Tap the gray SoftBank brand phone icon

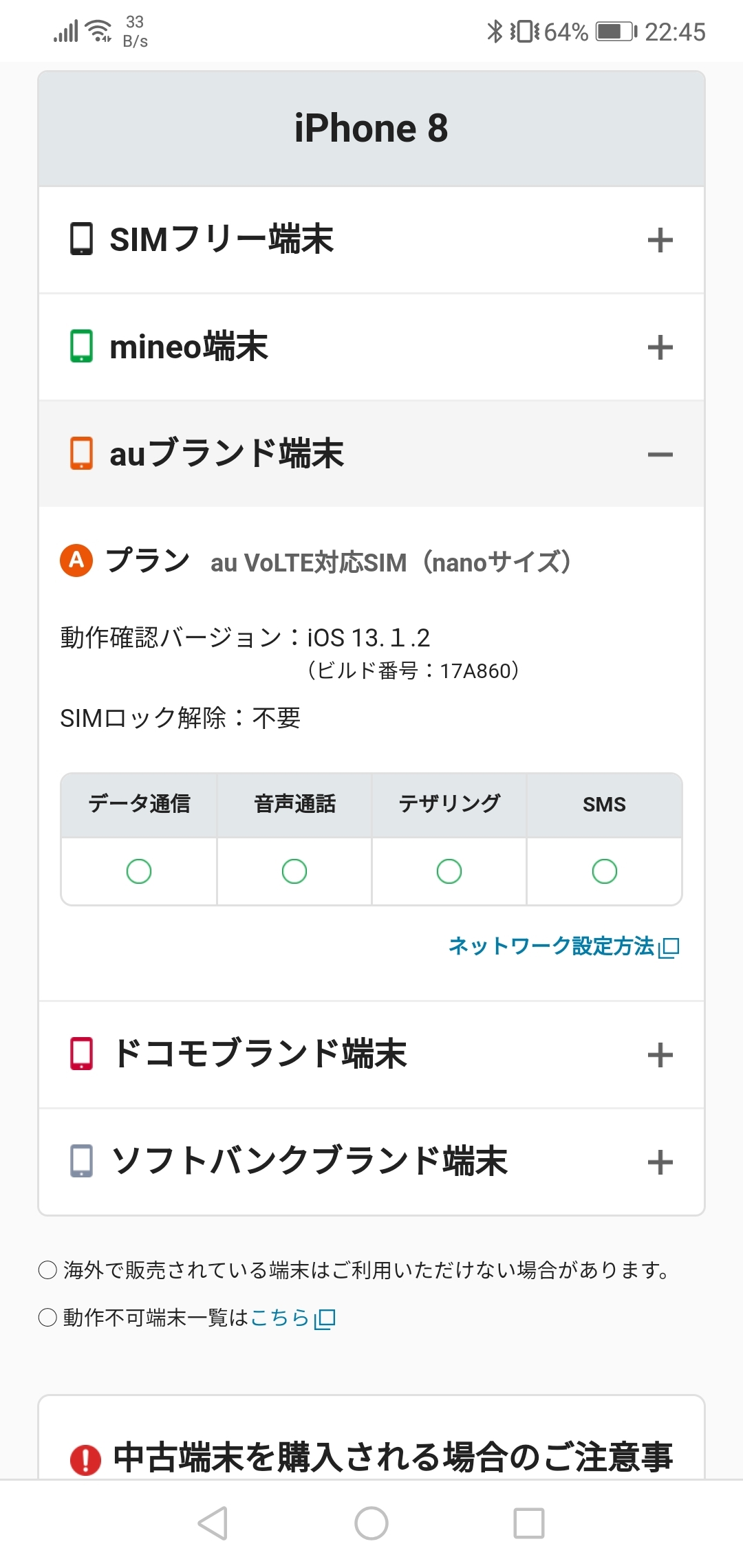tap(81, 1161)
